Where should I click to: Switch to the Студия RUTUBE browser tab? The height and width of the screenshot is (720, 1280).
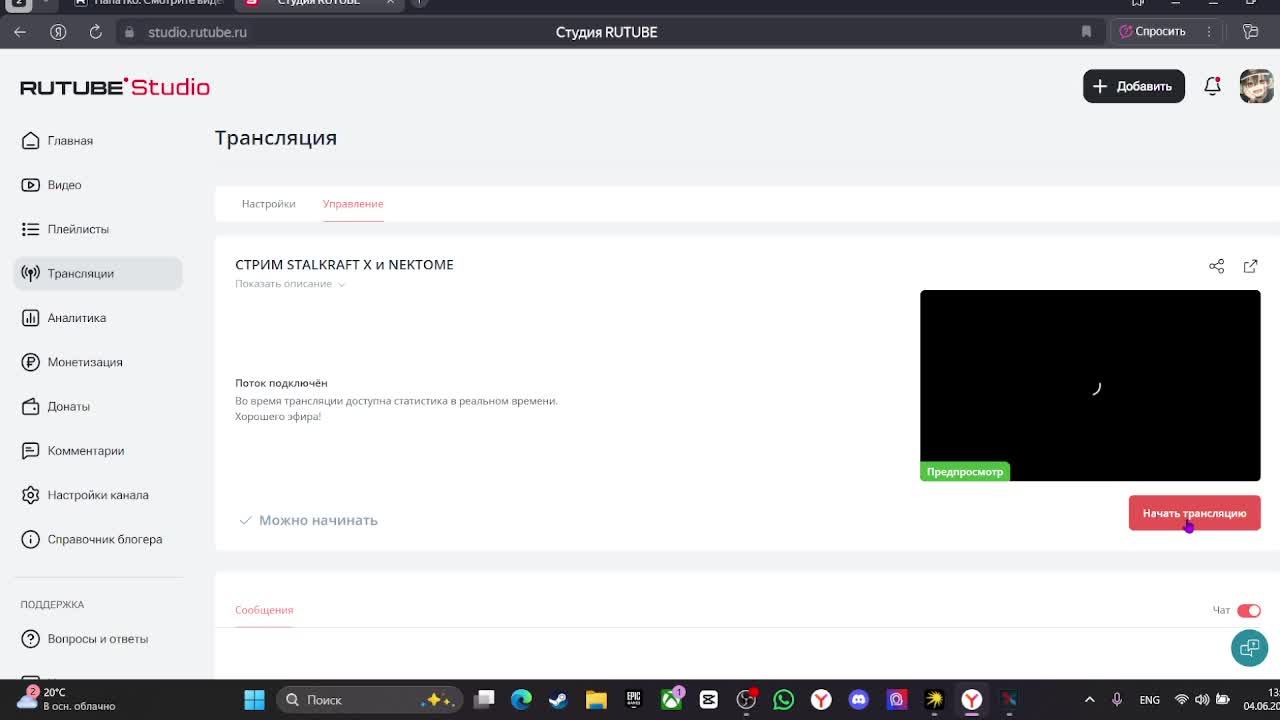click(318, 3)
